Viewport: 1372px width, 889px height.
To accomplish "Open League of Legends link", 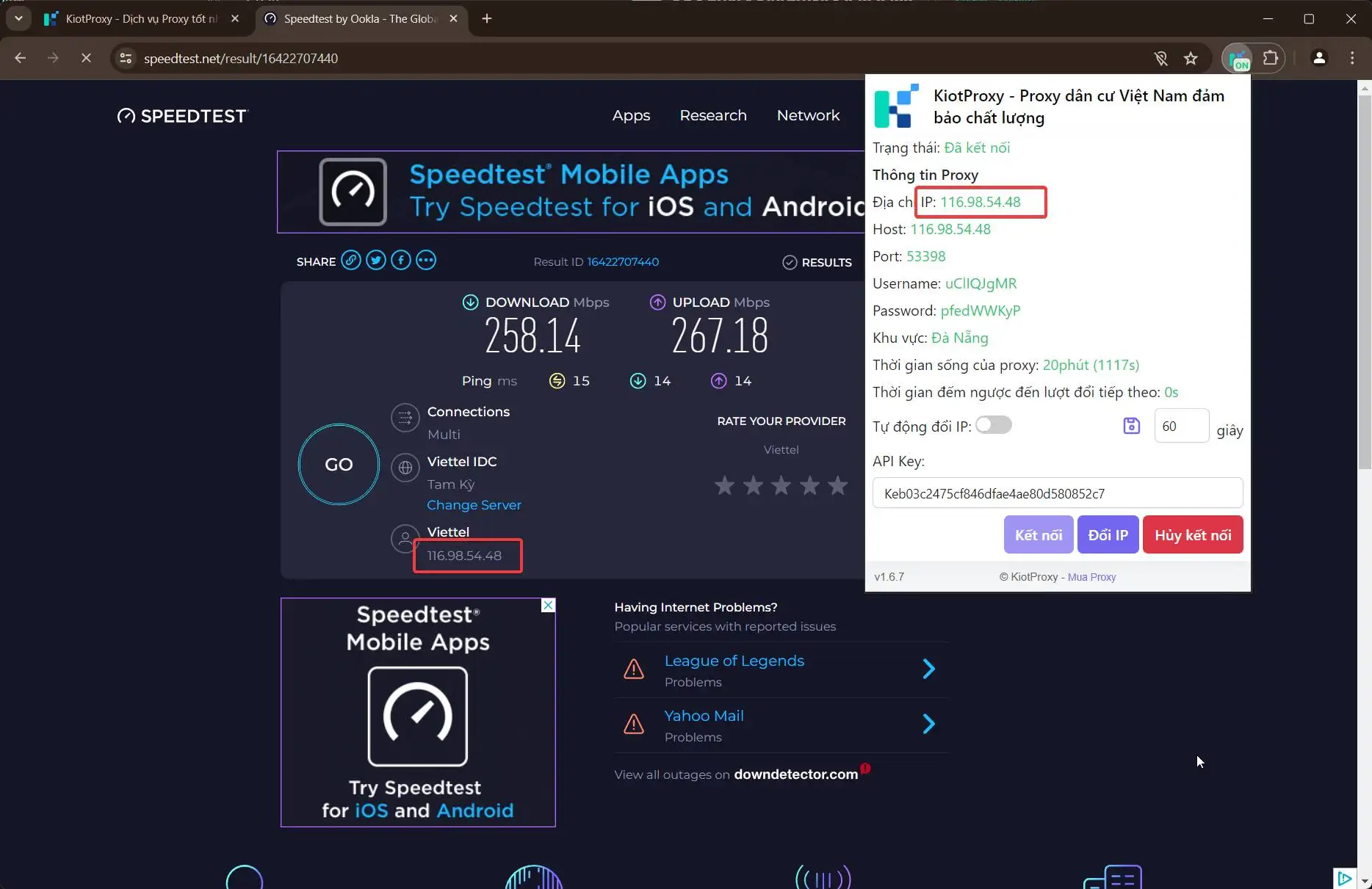I will tap(734, 661).
